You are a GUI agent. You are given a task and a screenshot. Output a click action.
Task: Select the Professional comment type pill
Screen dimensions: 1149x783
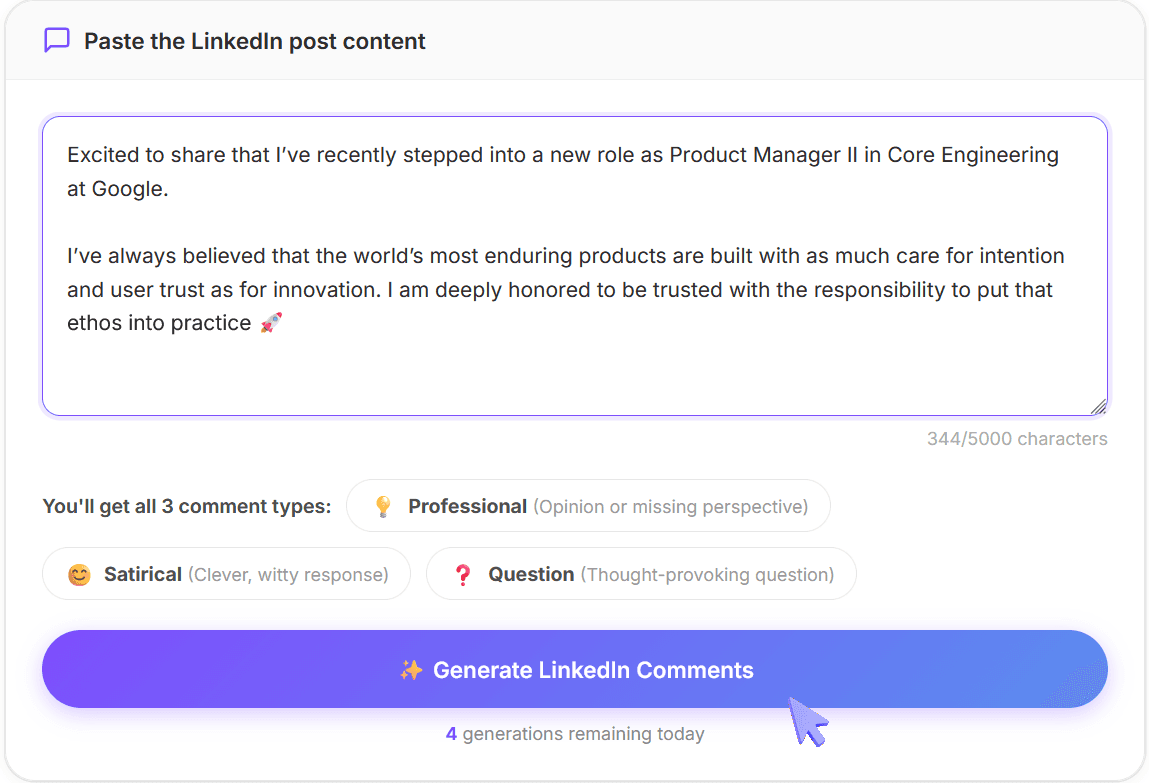[x=588, y=506]
